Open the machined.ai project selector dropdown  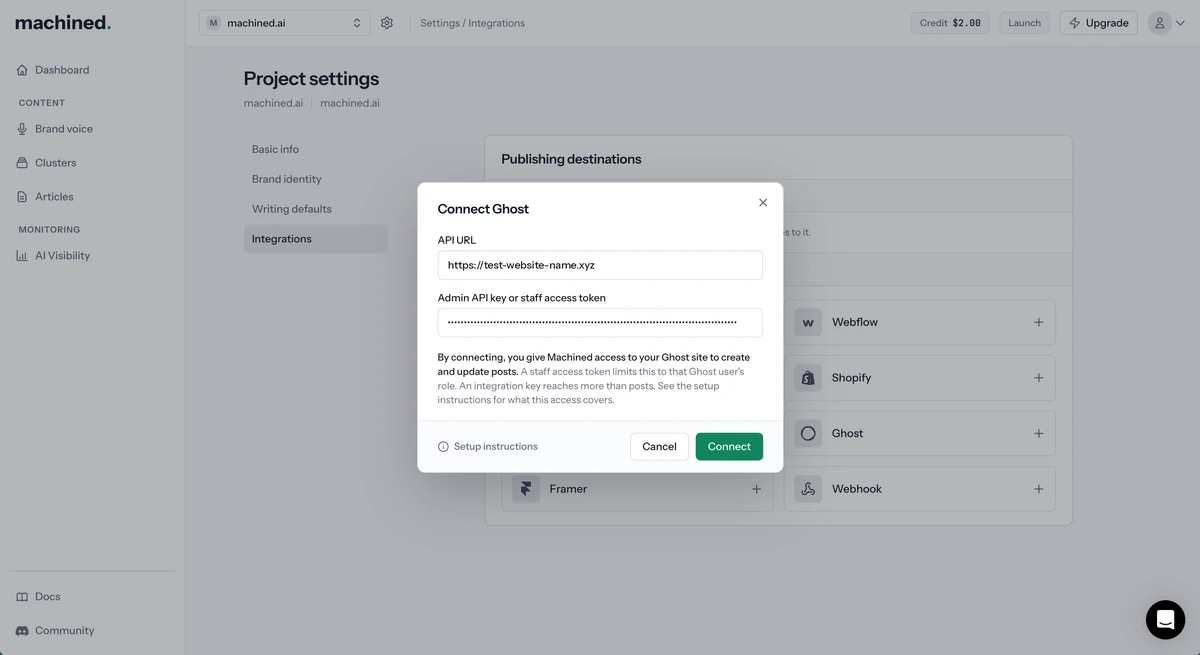pyautogui.click(x=284, y=23)
